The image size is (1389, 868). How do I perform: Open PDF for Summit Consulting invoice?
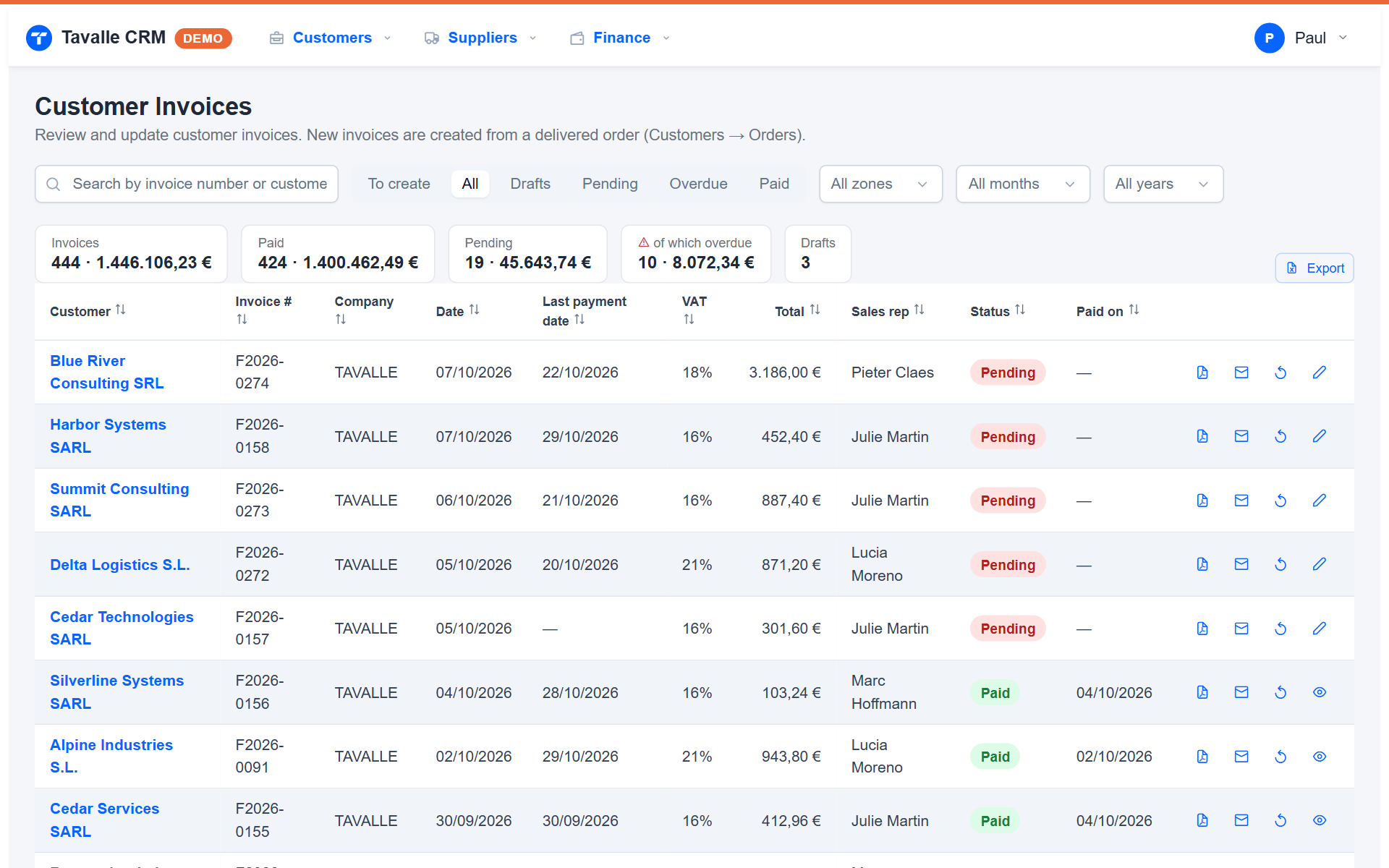point(1202,501)
